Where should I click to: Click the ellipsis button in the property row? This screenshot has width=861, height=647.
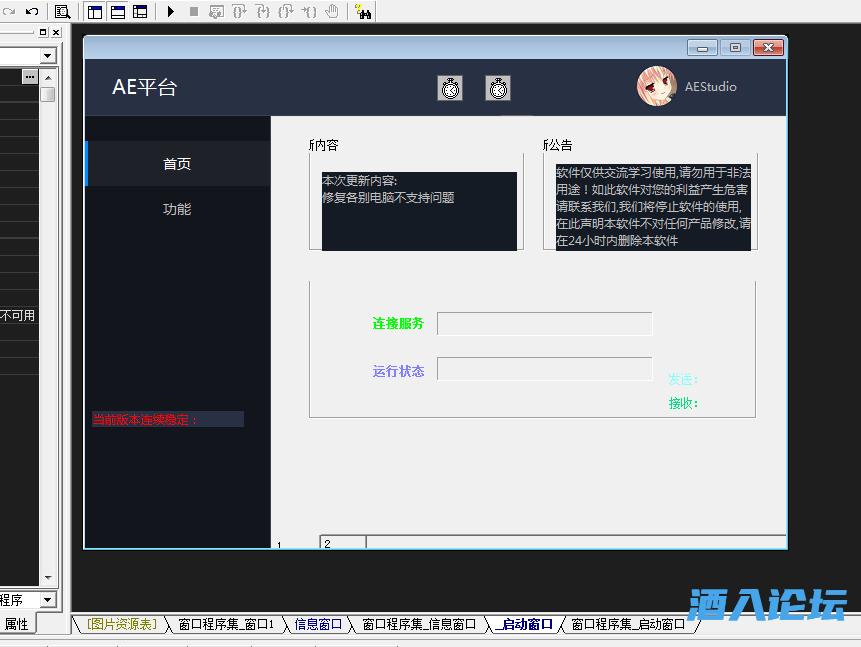tap(30, 77)
